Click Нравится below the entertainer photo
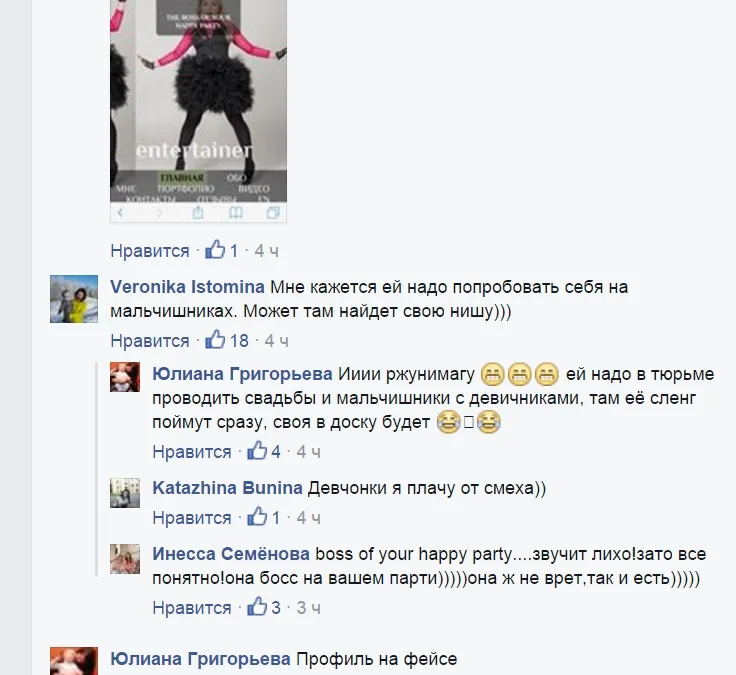Viewport: 736px width, 675px height. click(x=150, y=251)
